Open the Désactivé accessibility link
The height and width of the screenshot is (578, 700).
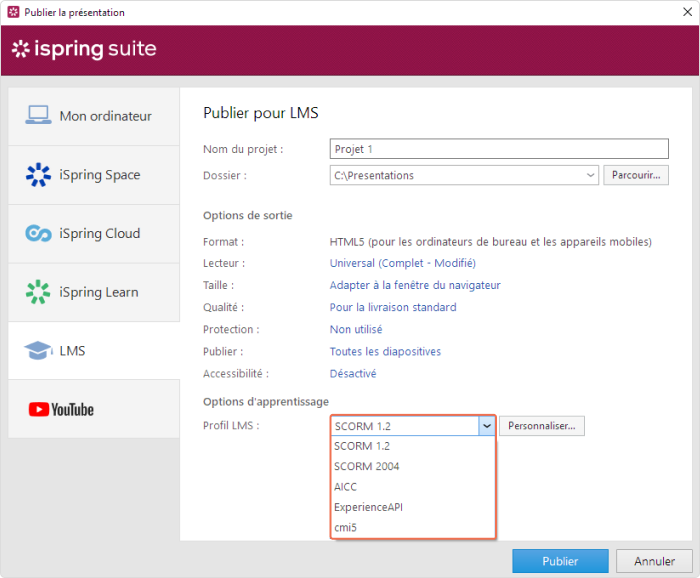353,373
